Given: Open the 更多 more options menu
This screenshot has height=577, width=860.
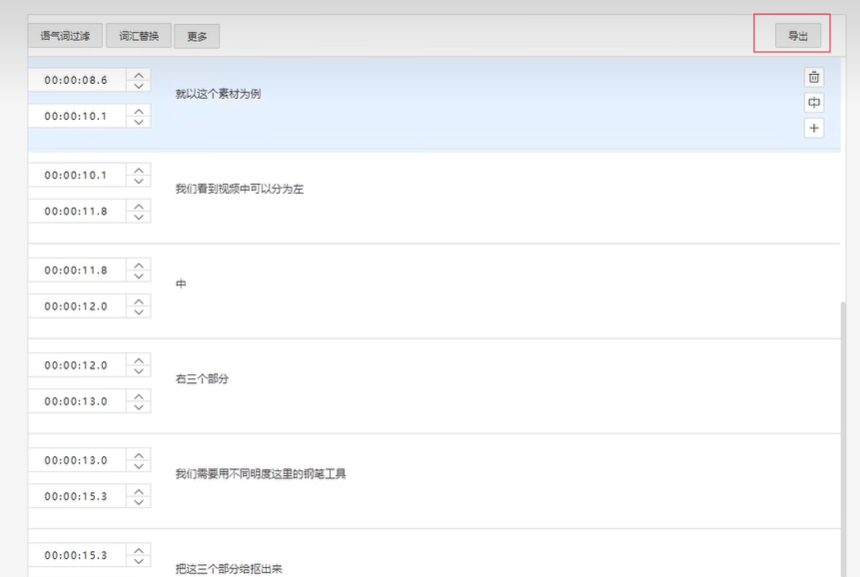Looking at the screenshot, I should (x=197, y=36).
